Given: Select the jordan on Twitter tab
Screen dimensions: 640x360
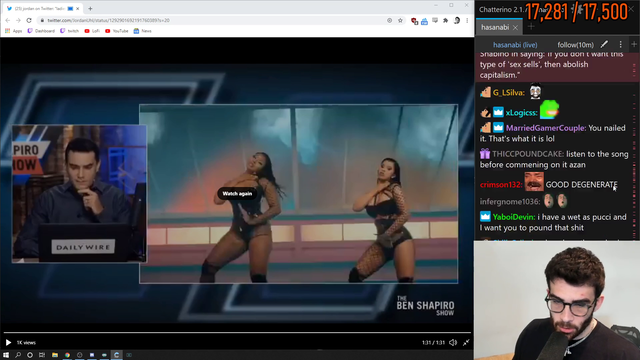Looking at the screenshot, I should [41, 8].
